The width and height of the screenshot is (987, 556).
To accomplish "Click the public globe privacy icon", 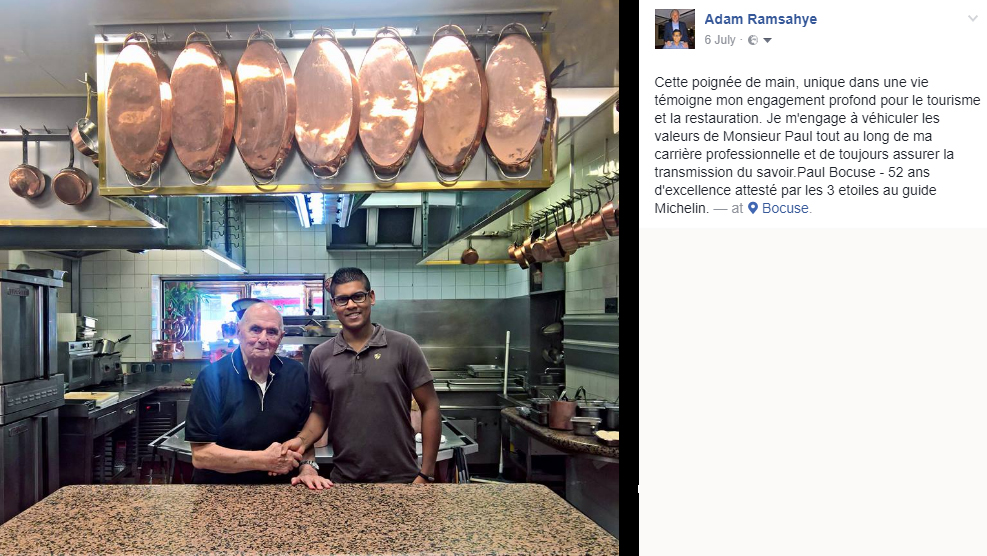I will click(x=753, y=40).
